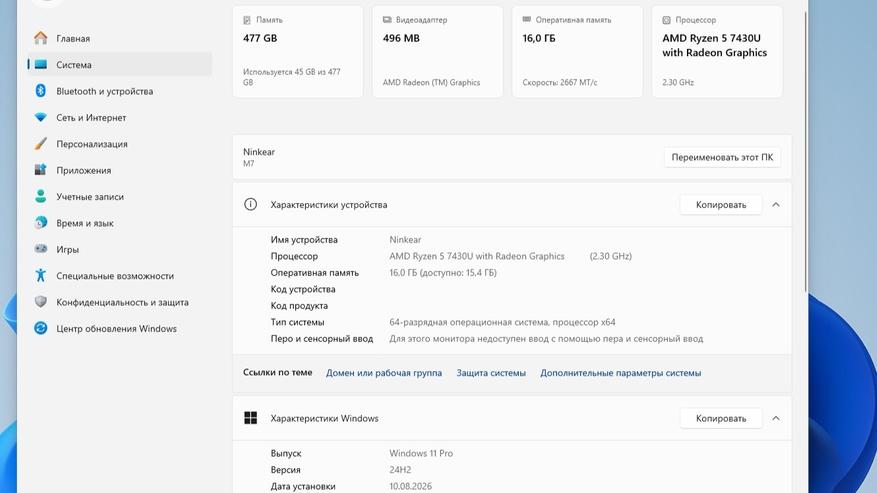Open Bluetooth и устройства settings
This screenshot has width=877, height=493.
(119, 91)
